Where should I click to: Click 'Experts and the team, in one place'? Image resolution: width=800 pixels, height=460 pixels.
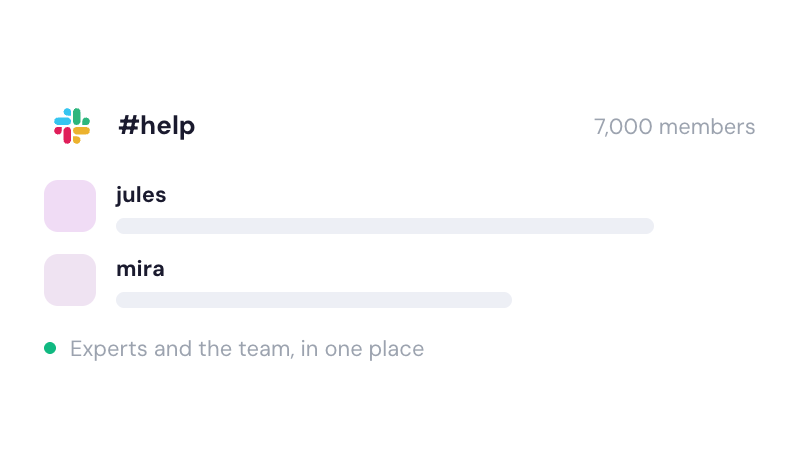[247, 349]
